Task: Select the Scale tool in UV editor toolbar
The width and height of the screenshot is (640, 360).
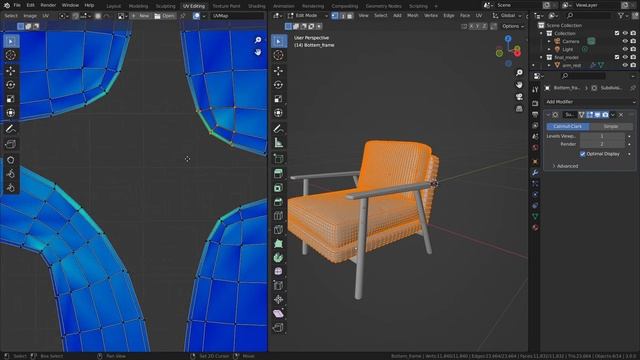Action: 11,99
